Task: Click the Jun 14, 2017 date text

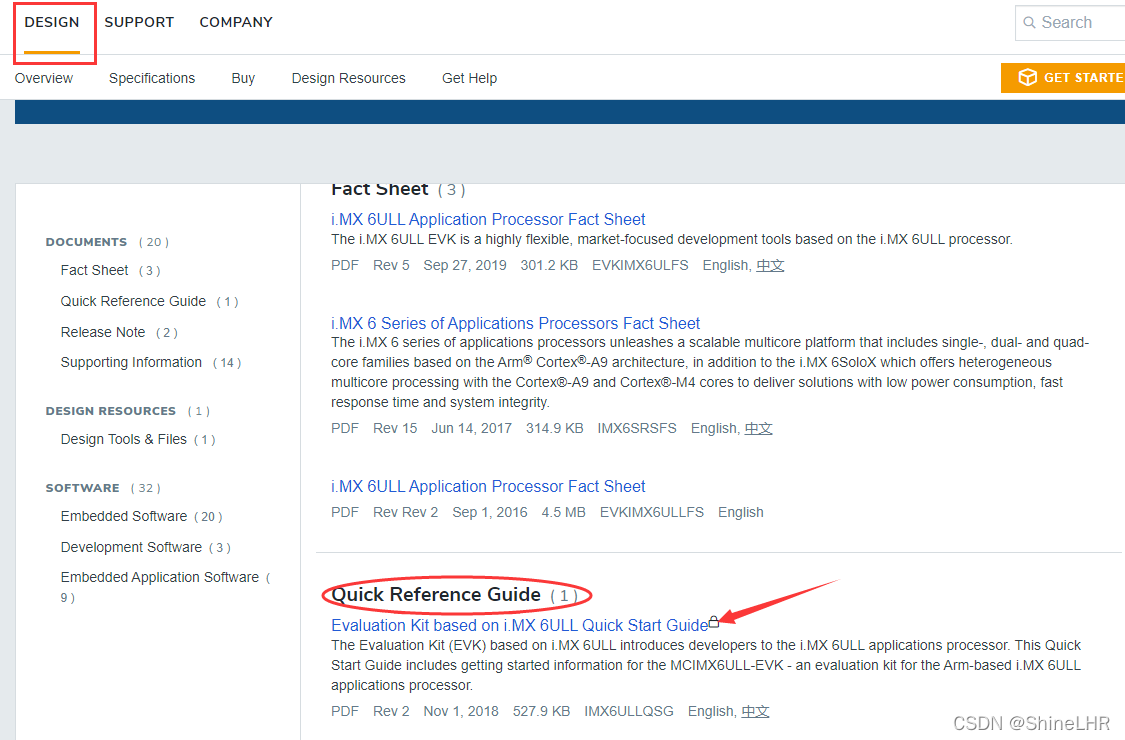Action: pos(471,428)
